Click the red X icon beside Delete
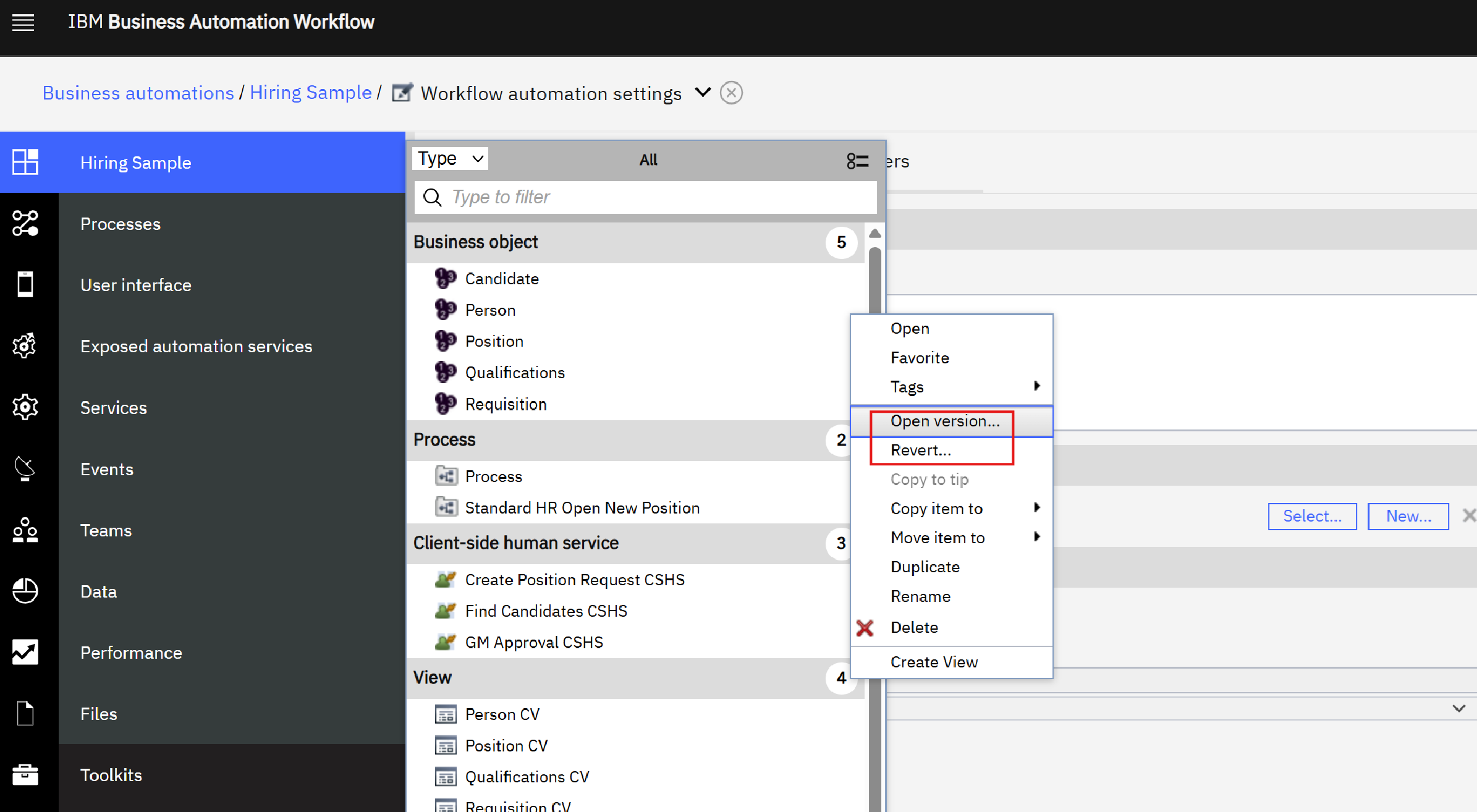 865,628
